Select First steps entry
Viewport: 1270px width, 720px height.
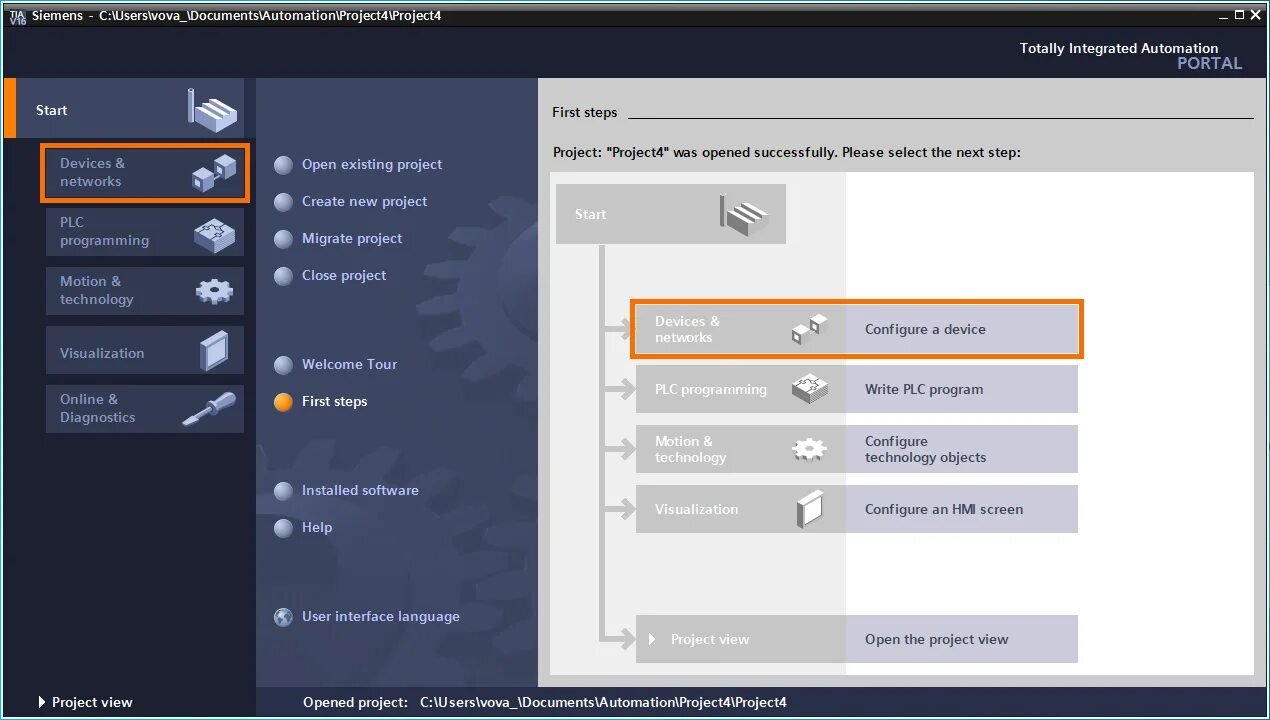pos(334,402)
